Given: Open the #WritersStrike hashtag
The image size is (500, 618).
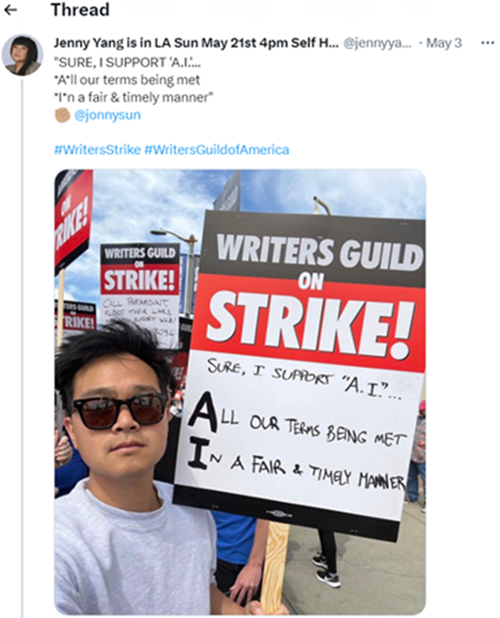Looking at the screenshot, I should tap(97, 150).
